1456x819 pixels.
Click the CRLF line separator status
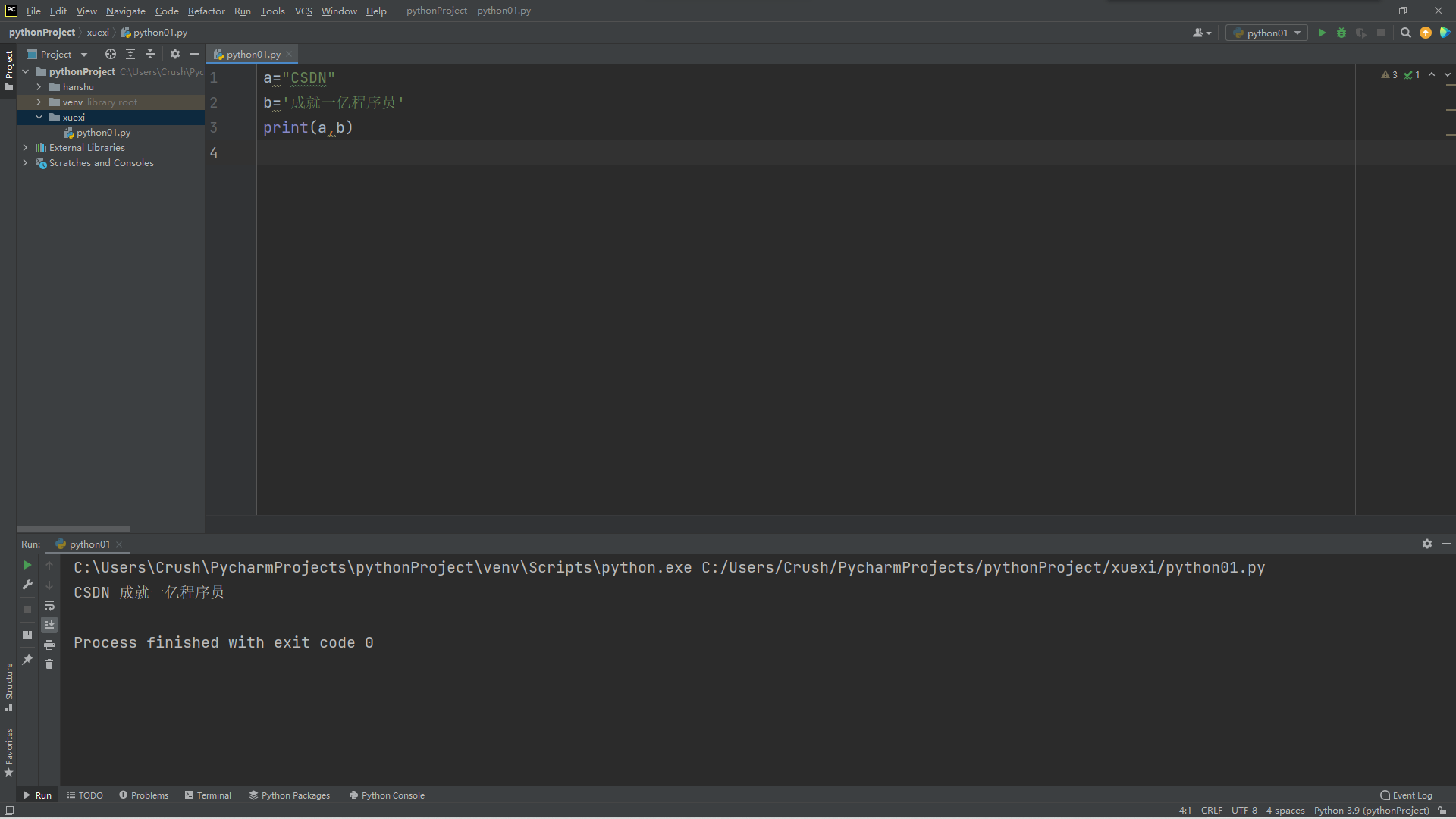tap(1211, 810)
